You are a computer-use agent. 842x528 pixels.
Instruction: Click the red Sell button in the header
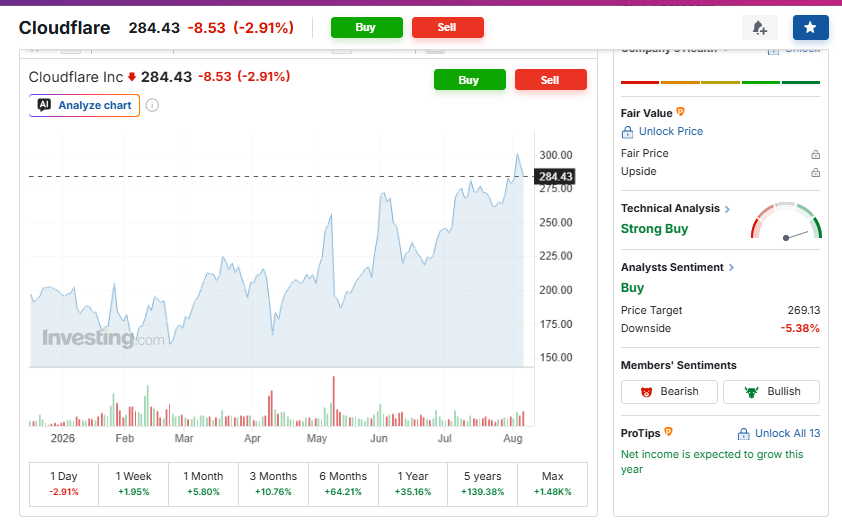(447, 27)
